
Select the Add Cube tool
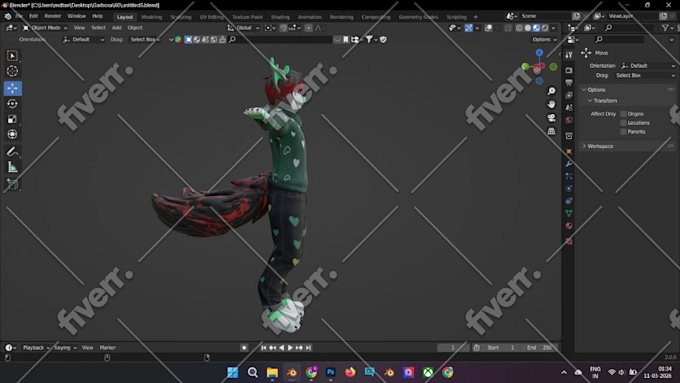12,184
